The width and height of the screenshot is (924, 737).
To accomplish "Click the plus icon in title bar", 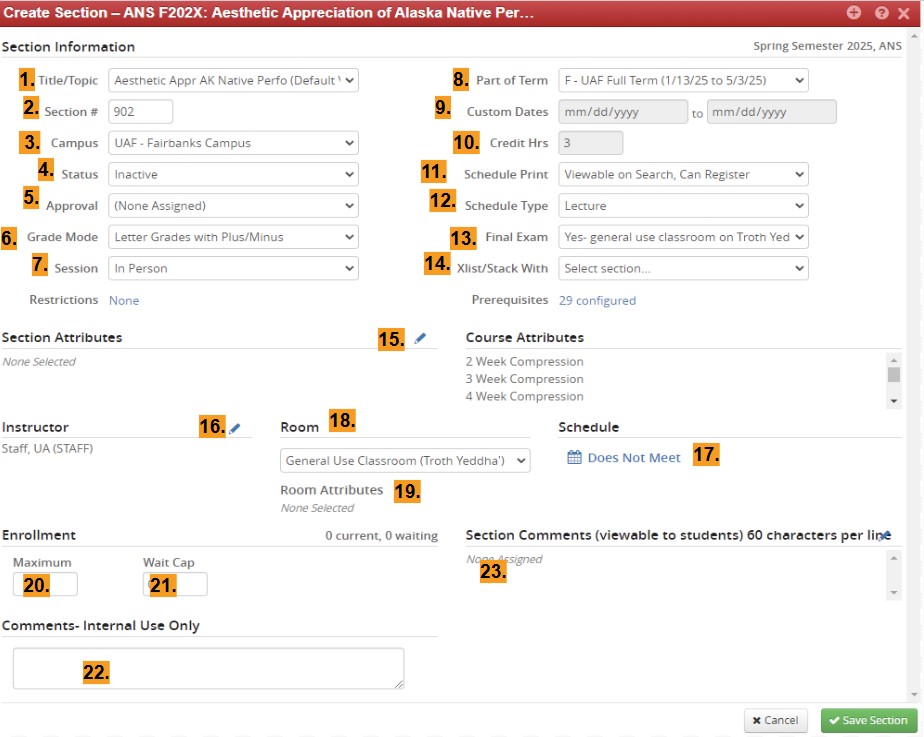I will click(853, 13).
